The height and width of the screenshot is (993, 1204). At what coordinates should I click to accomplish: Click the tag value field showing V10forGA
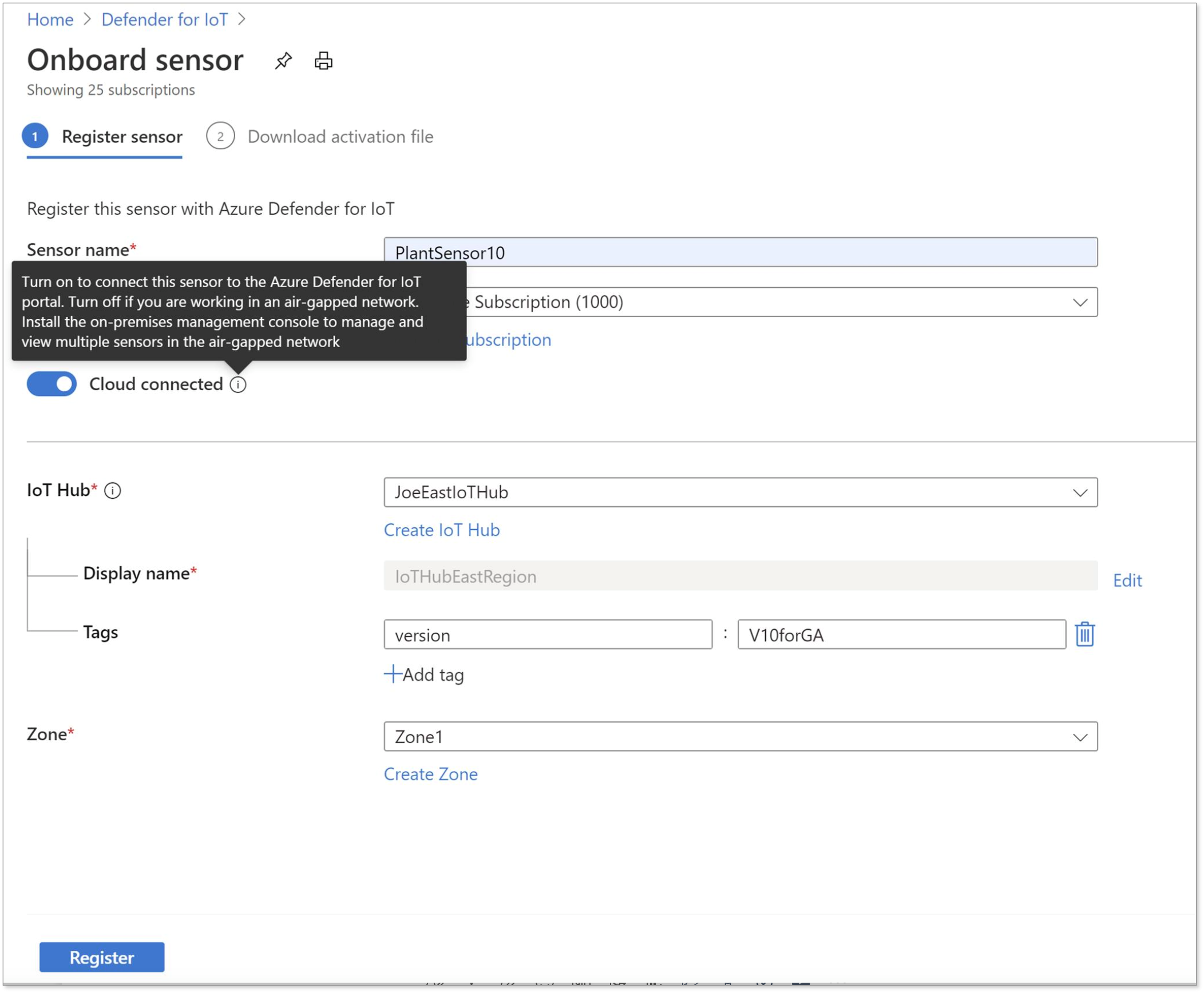pos(901,634)
